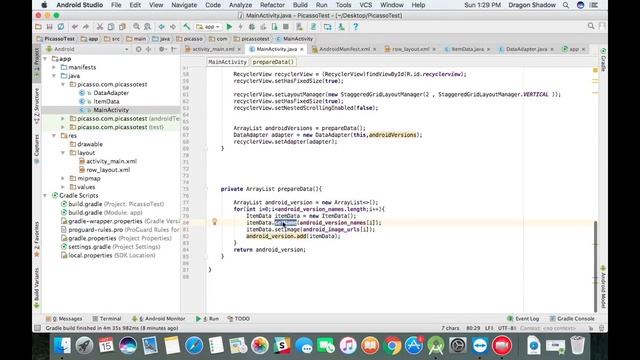Select row_layout.xml in project tree

click(x=108, y=170)
